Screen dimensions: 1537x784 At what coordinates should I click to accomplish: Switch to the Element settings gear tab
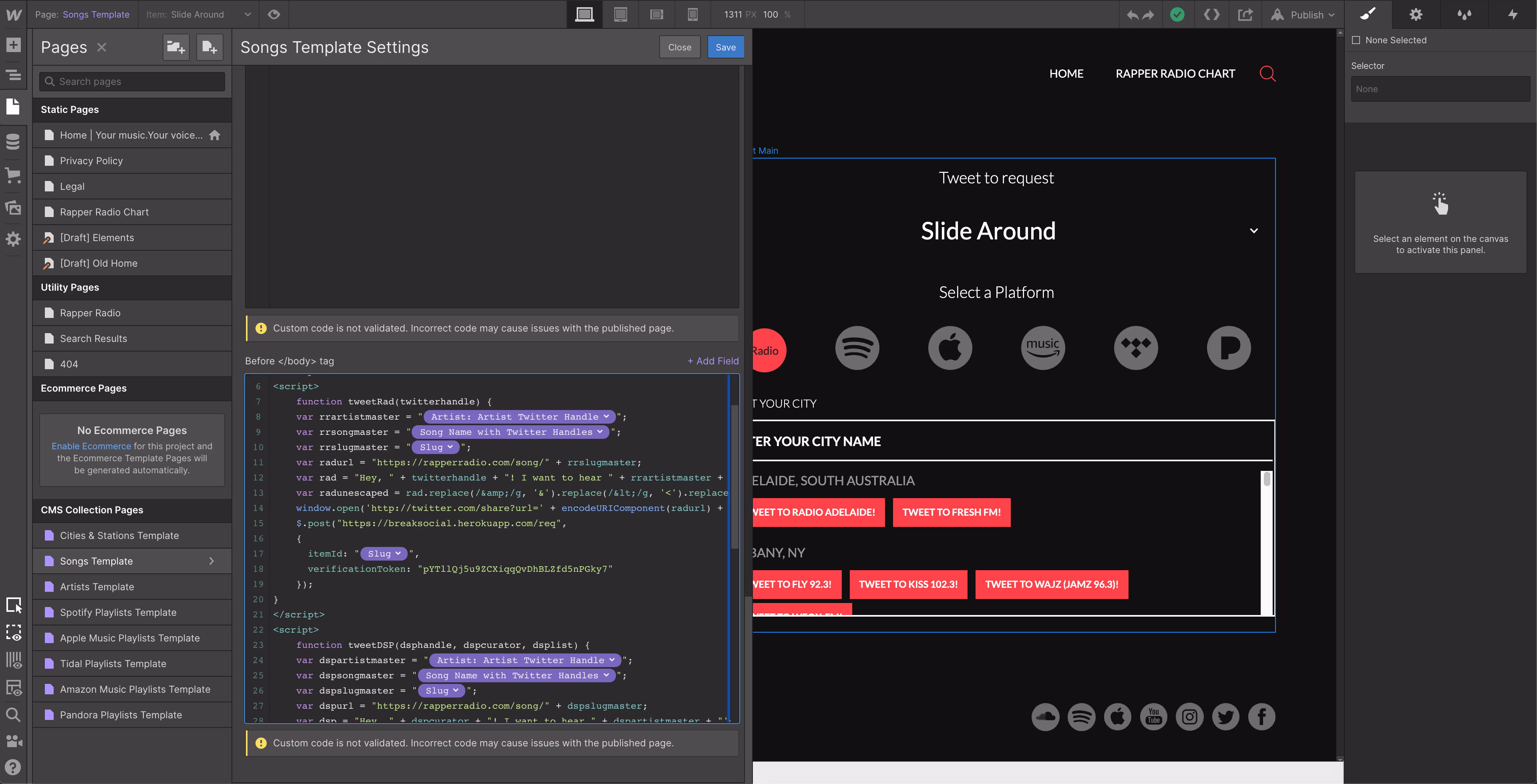(1416, 14)
